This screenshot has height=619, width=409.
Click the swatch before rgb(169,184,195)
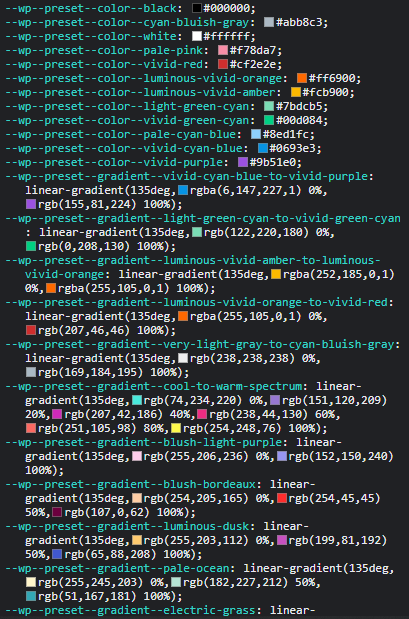pos(31,372)
